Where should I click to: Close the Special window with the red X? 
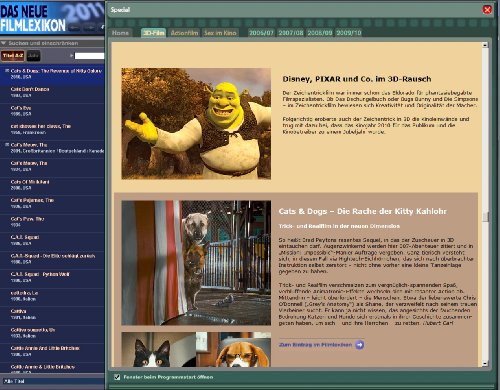(487, 10)
